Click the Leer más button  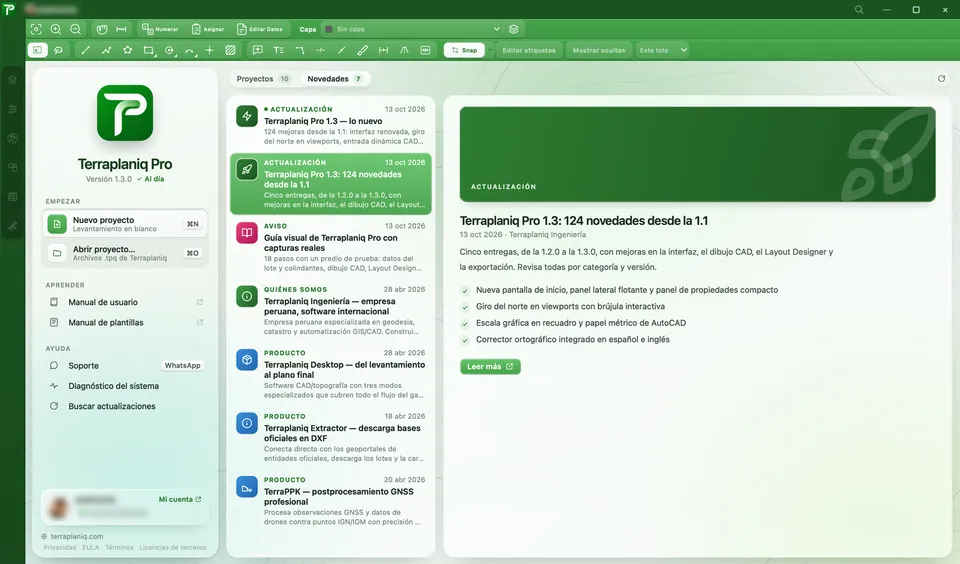(490, 366)
